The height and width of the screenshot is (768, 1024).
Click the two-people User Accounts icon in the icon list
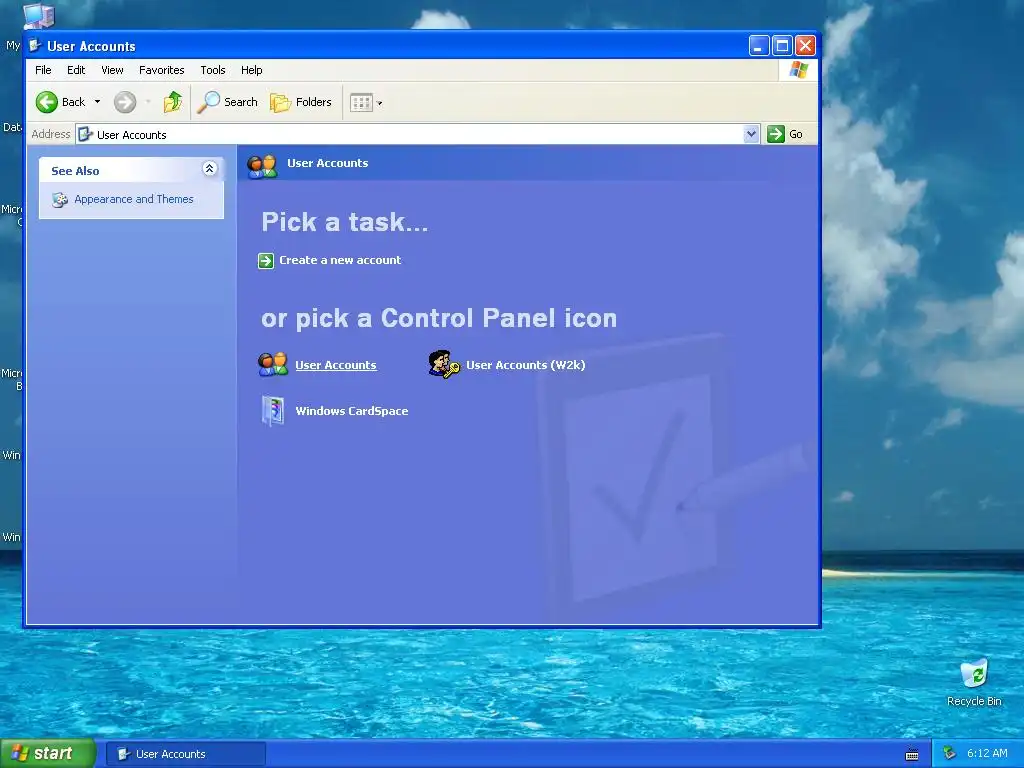[273, 364]
